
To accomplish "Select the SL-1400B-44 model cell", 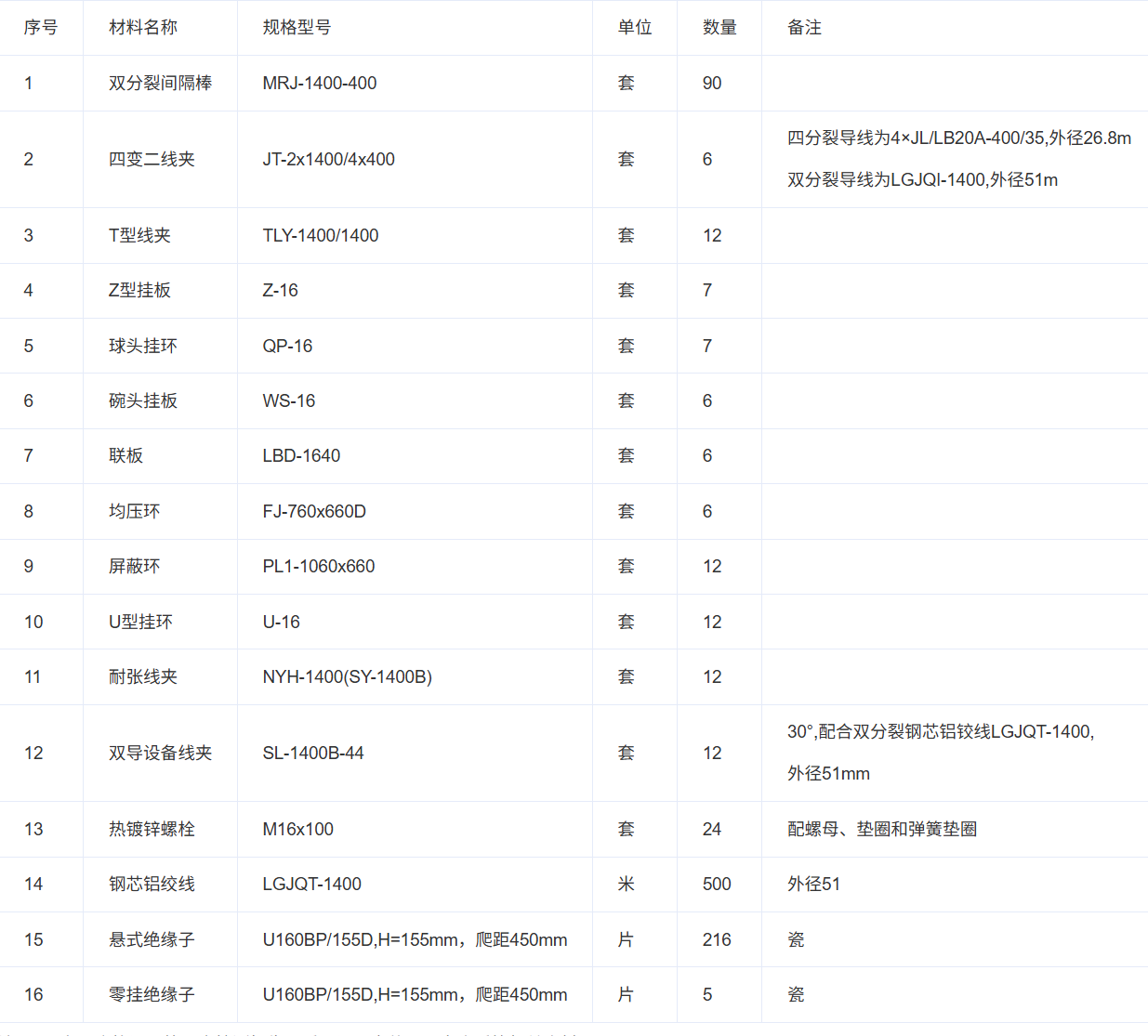I will click(313, 754).
